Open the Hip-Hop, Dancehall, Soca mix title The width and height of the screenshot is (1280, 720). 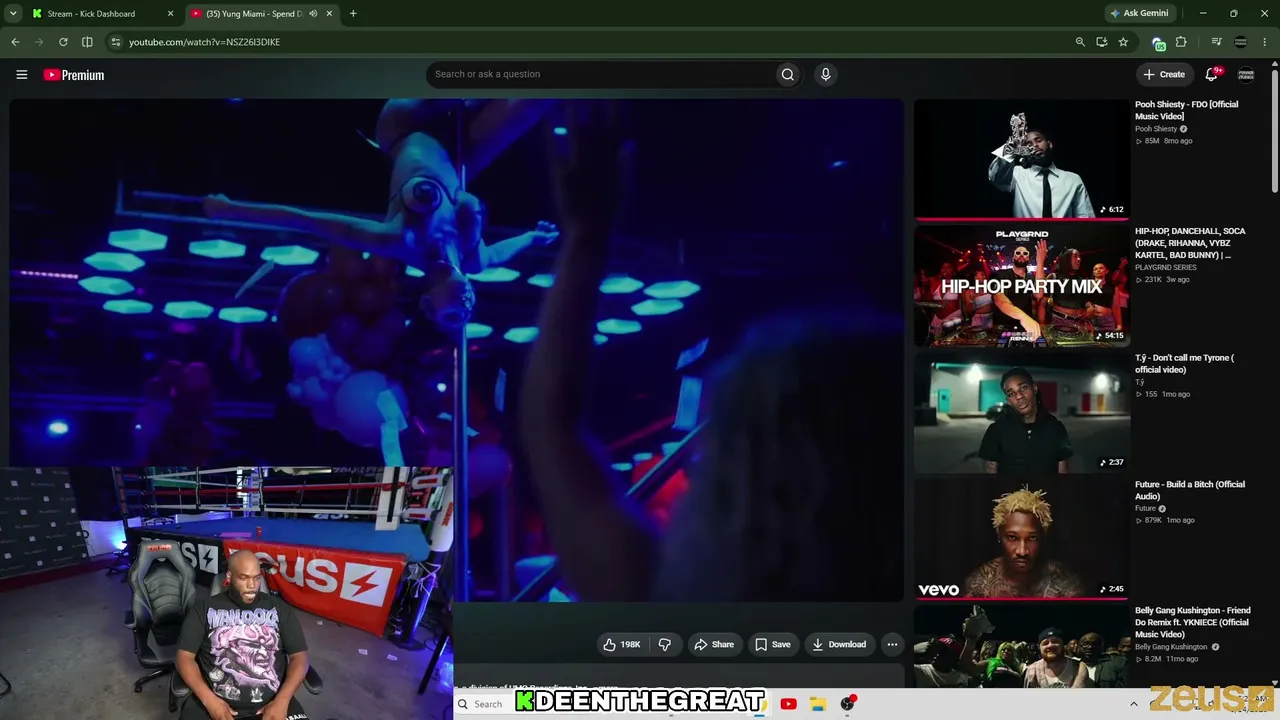click(1191, 243)
